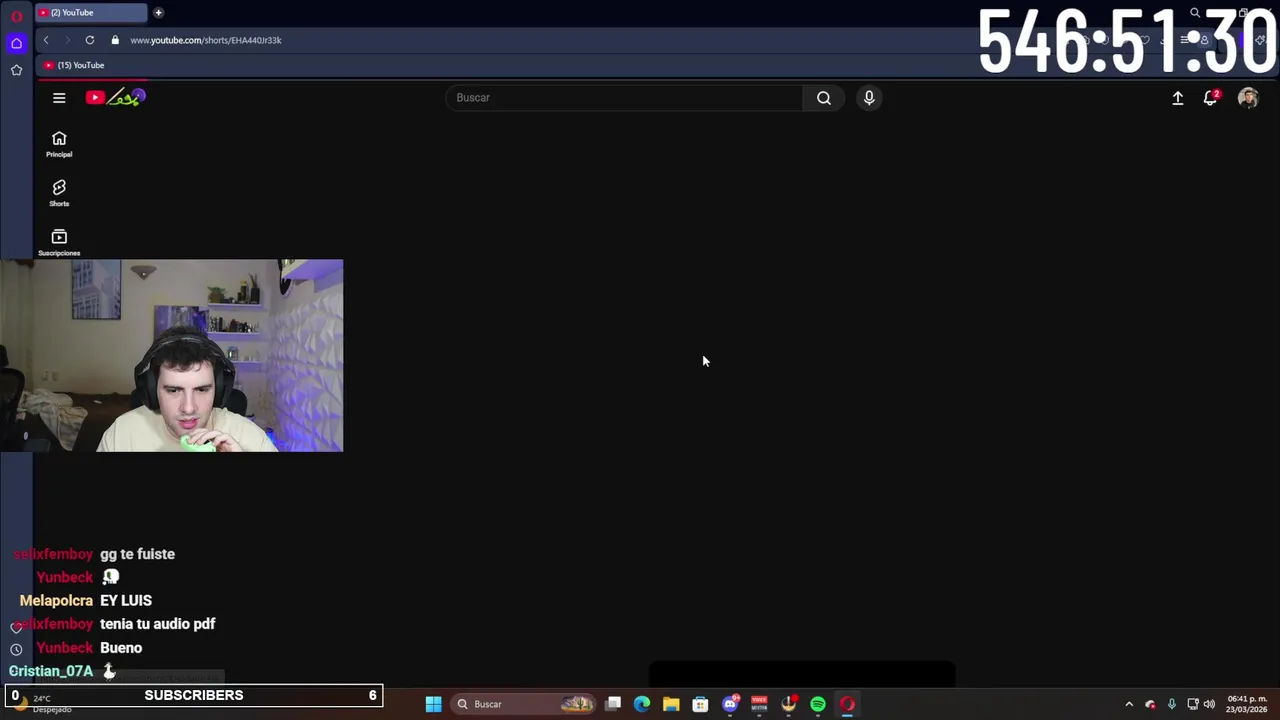
Task: Launch Microsoft Edge from the taskbar
Action: (642, 704)
